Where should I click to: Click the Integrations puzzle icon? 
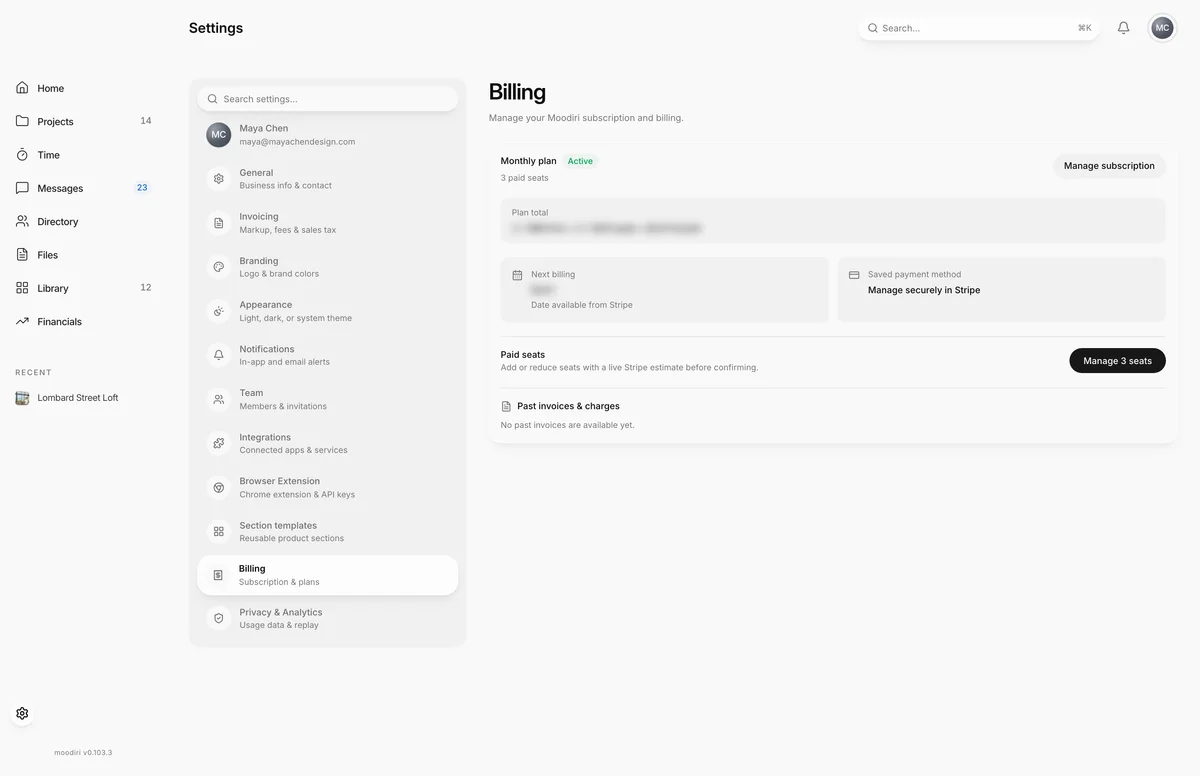(x=219, y=443)
